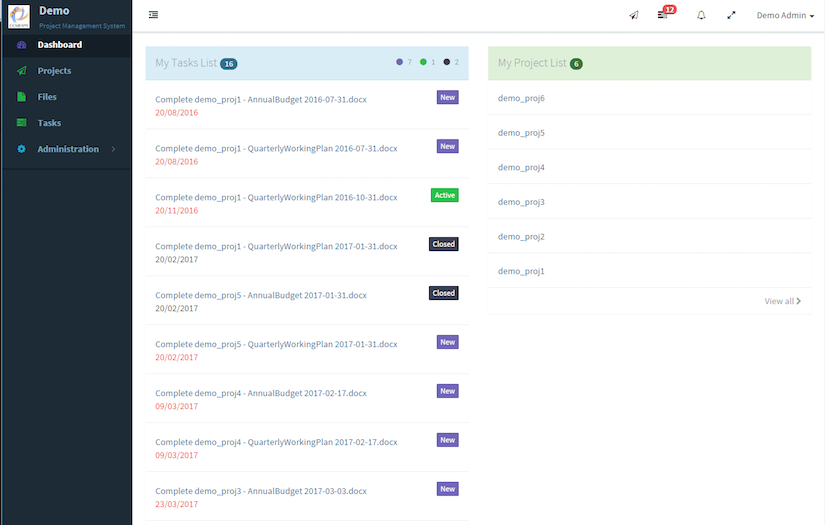Click the My Tasks List heading
This screenshot has height=525, width=825.
[186, 63]
